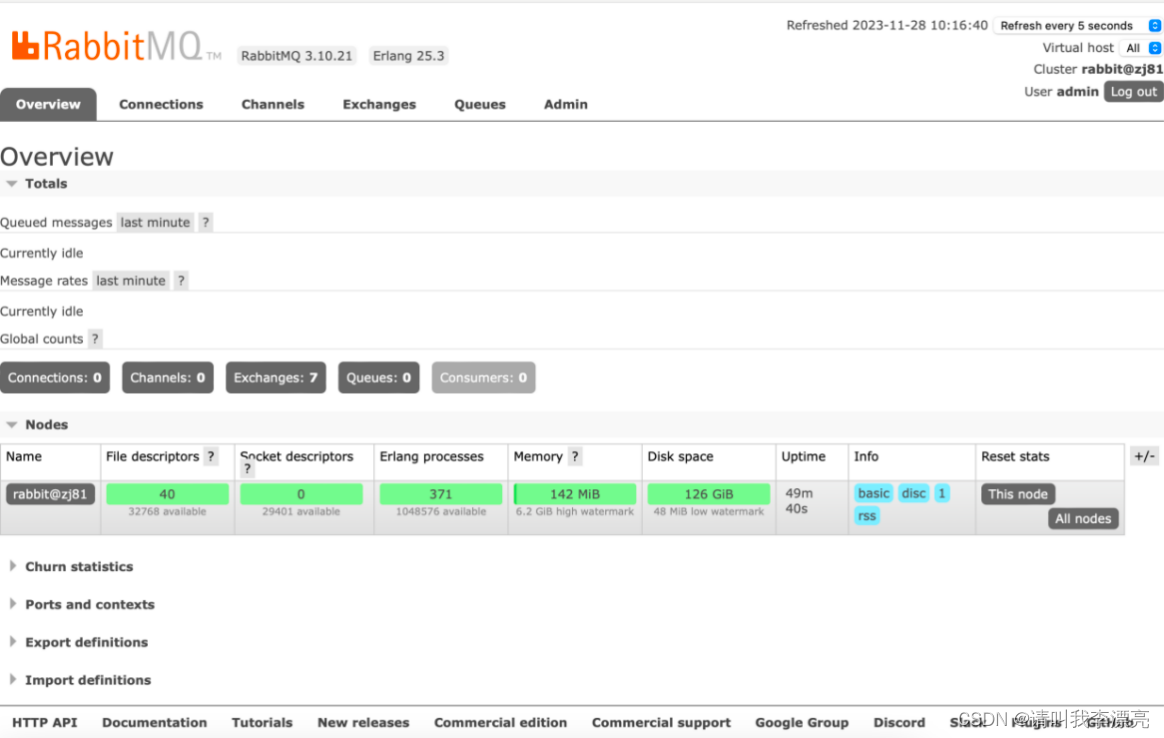Screen dimensions: 1164x738
Task: Open help for Message rates
Action: pos(181,281)
